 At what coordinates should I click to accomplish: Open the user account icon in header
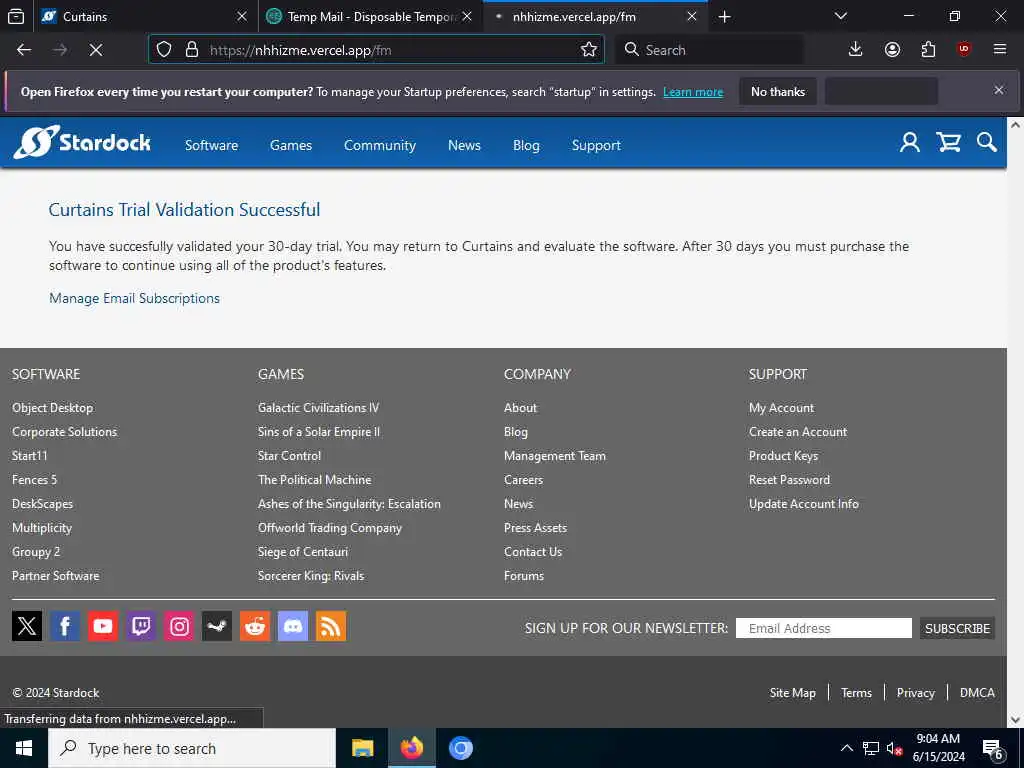click(x=910, y=142)
